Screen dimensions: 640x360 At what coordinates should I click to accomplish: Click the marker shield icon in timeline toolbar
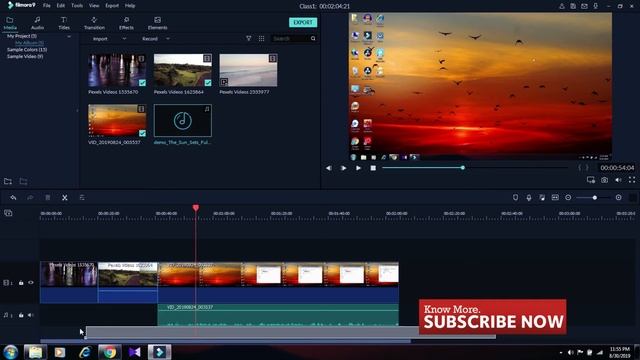point(515,198)
